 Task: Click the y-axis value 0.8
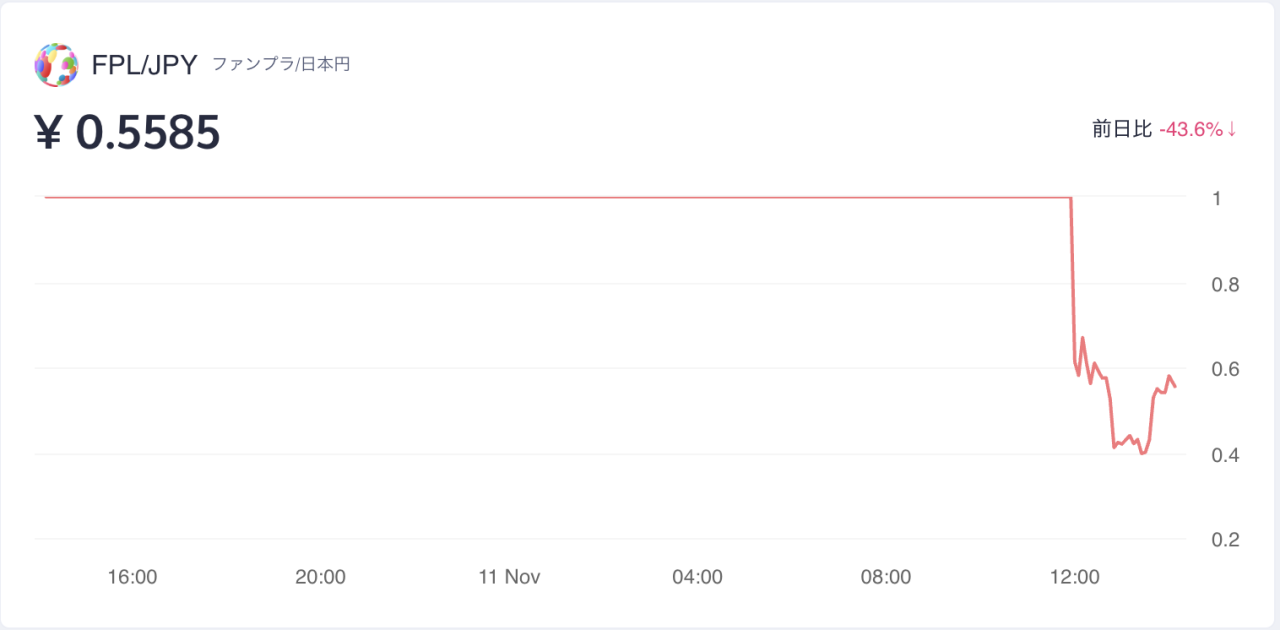coord(1226,285)
